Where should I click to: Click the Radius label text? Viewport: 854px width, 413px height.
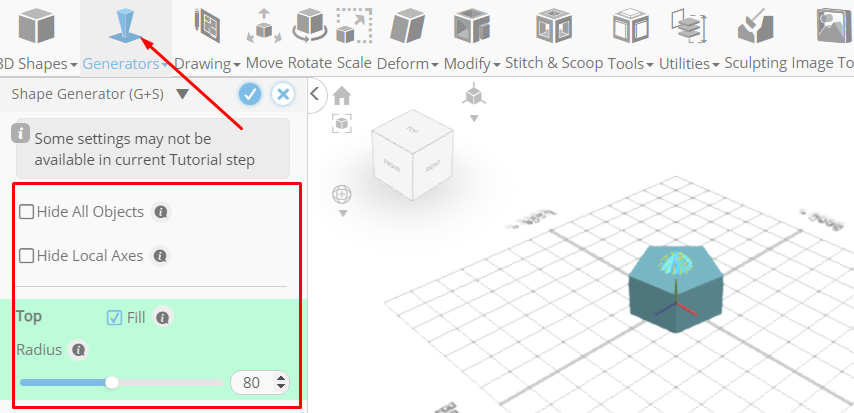tap(39, 349)
